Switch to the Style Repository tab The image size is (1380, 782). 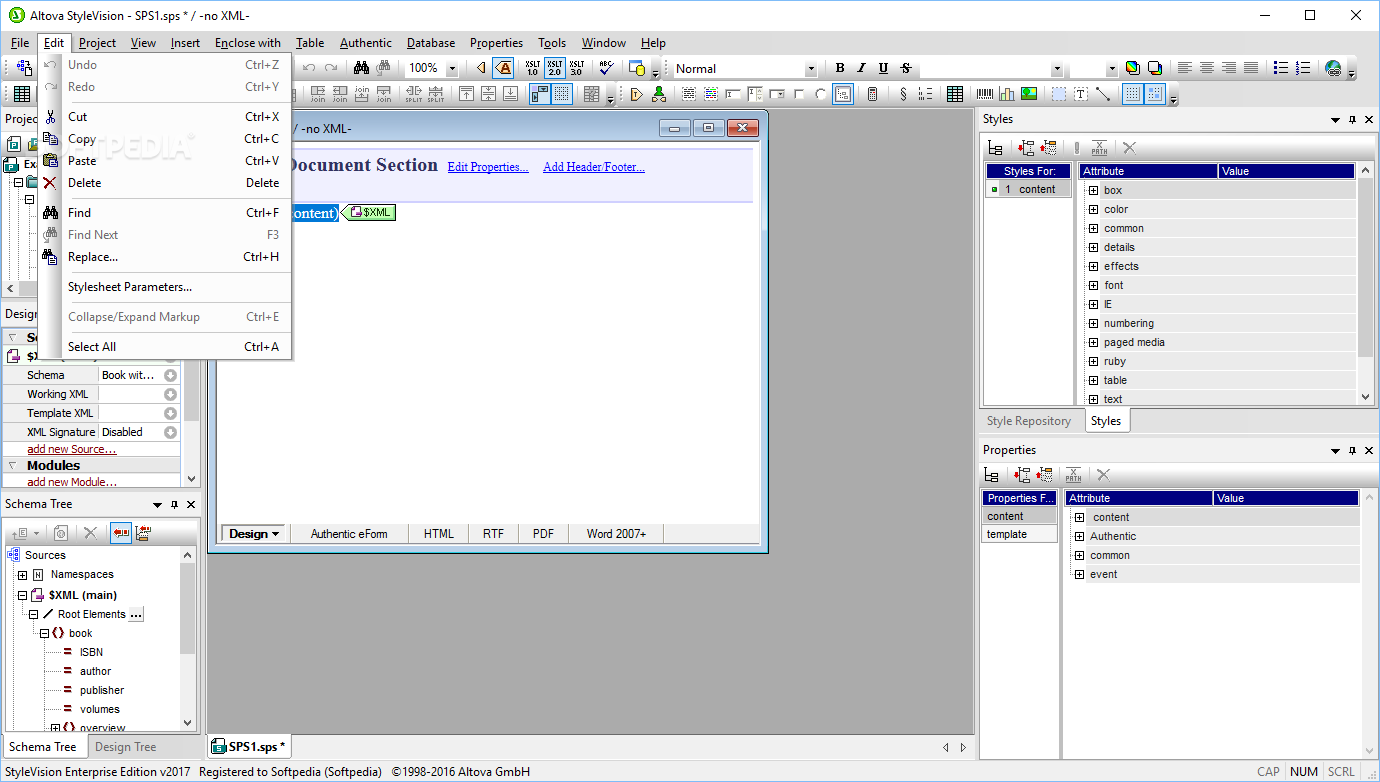[1029, 421]
